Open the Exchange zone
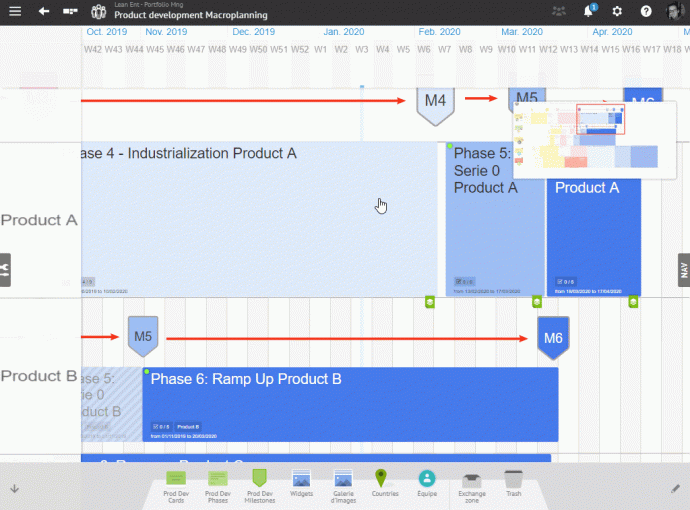 point(472,488)
